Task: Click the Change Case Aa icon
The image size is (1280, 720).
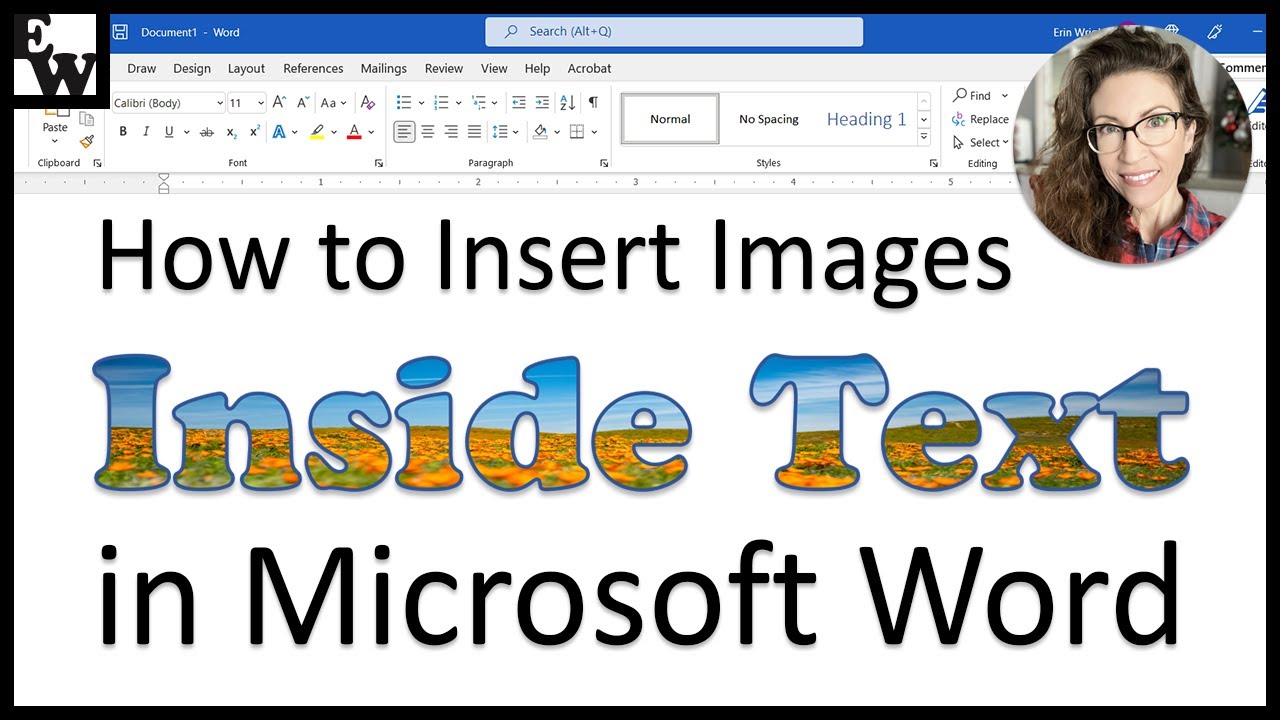Action: pos(328,103)
